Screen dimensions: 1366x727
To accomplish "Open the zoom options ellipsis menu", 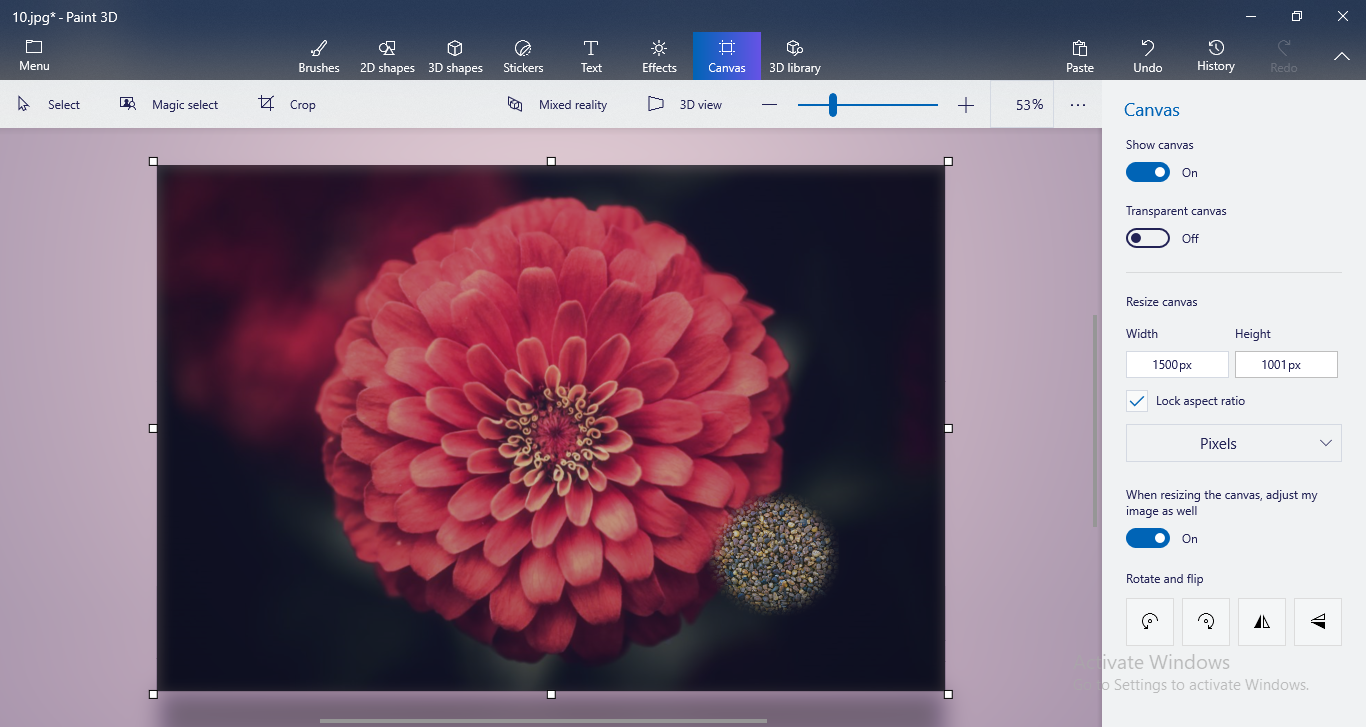I will [x=1077, y=104].
